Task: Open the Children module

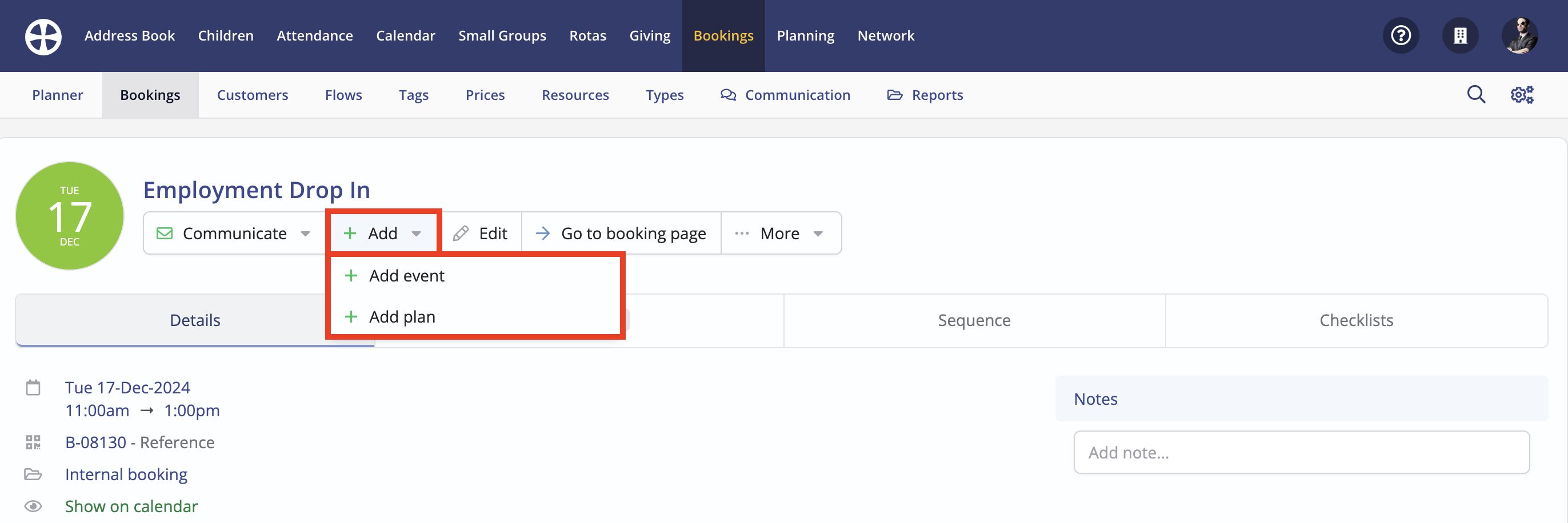Action: point(226,36)
